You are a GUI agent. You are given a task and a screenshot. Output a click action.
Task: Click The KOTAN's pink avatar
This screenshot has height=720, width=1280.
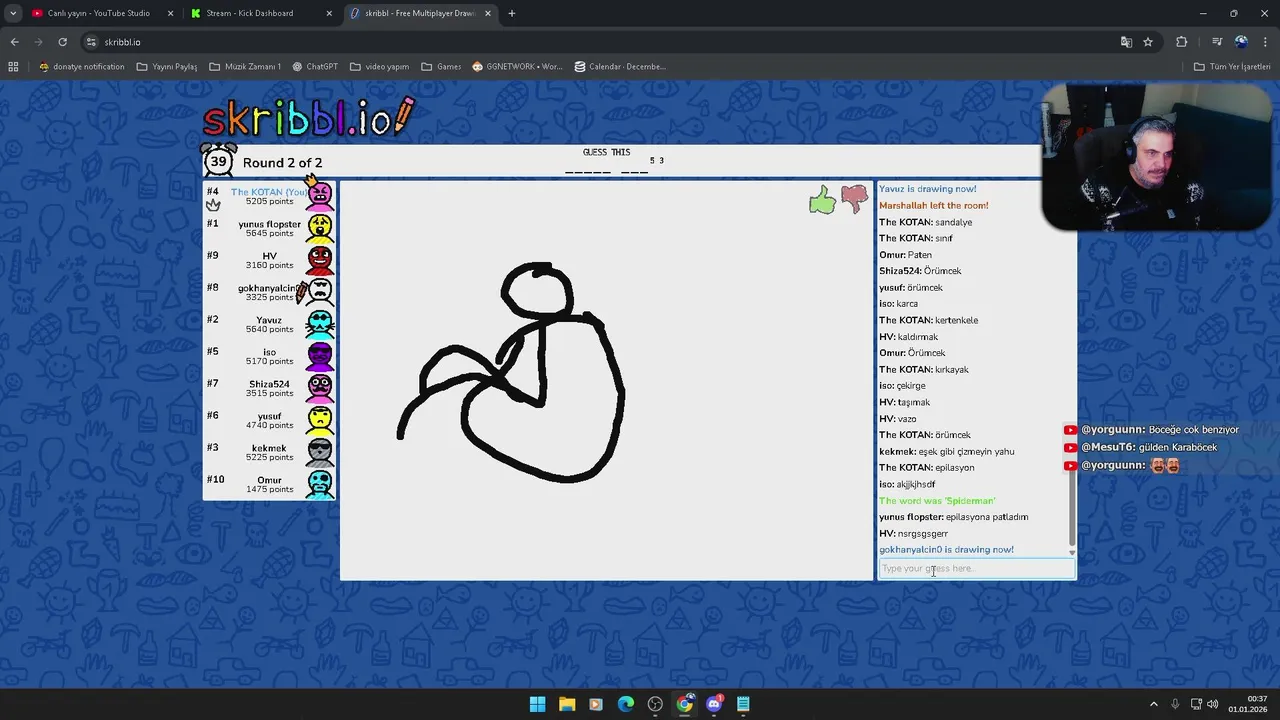point(320,195)
